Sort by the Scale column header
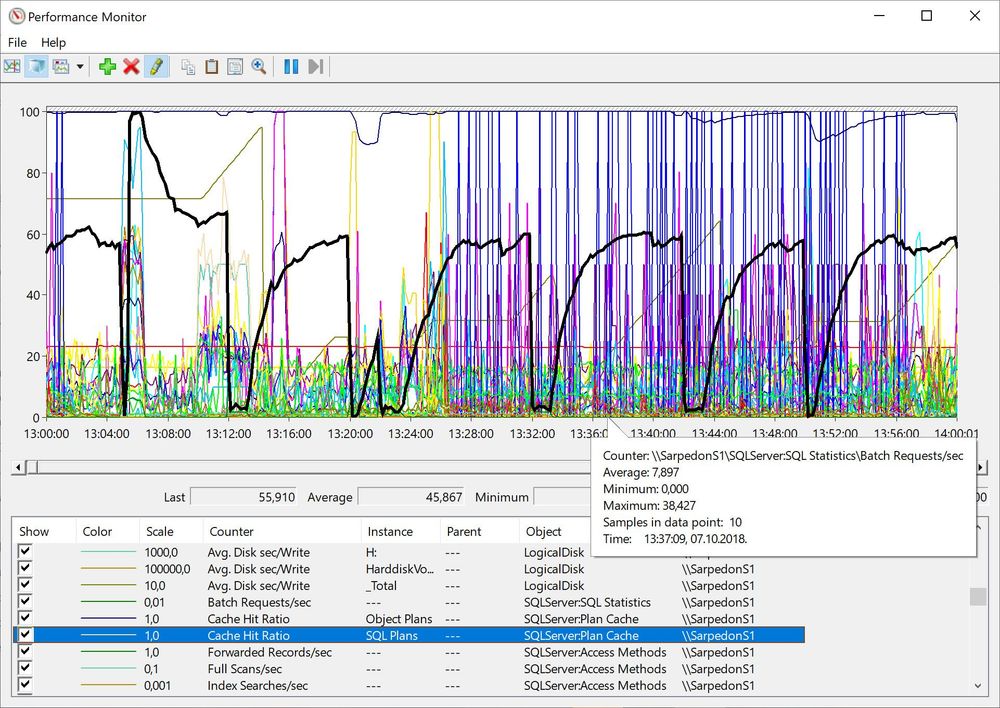This screenshot has width=1000, height=708. point(171,531)
